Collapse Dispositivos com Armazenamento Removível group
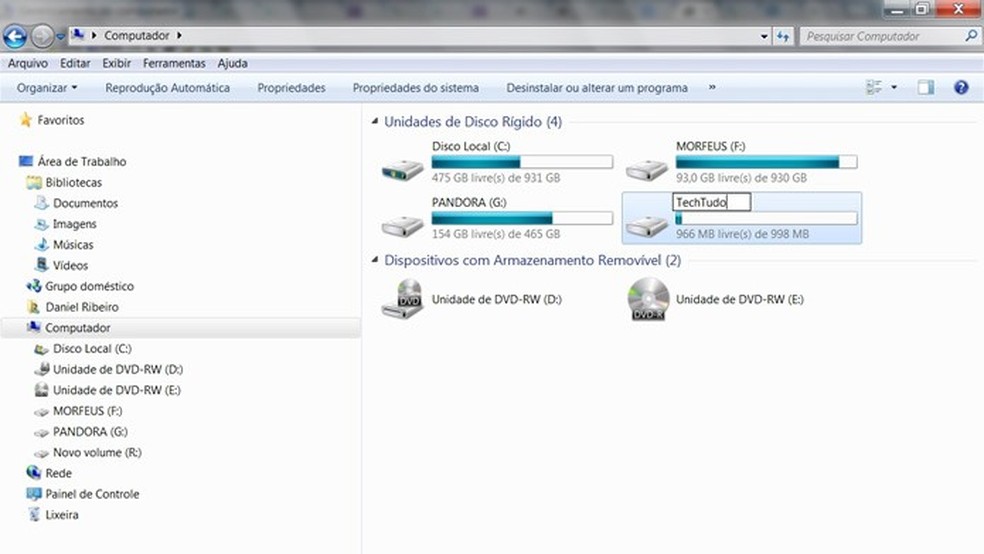 click(375, 259)
